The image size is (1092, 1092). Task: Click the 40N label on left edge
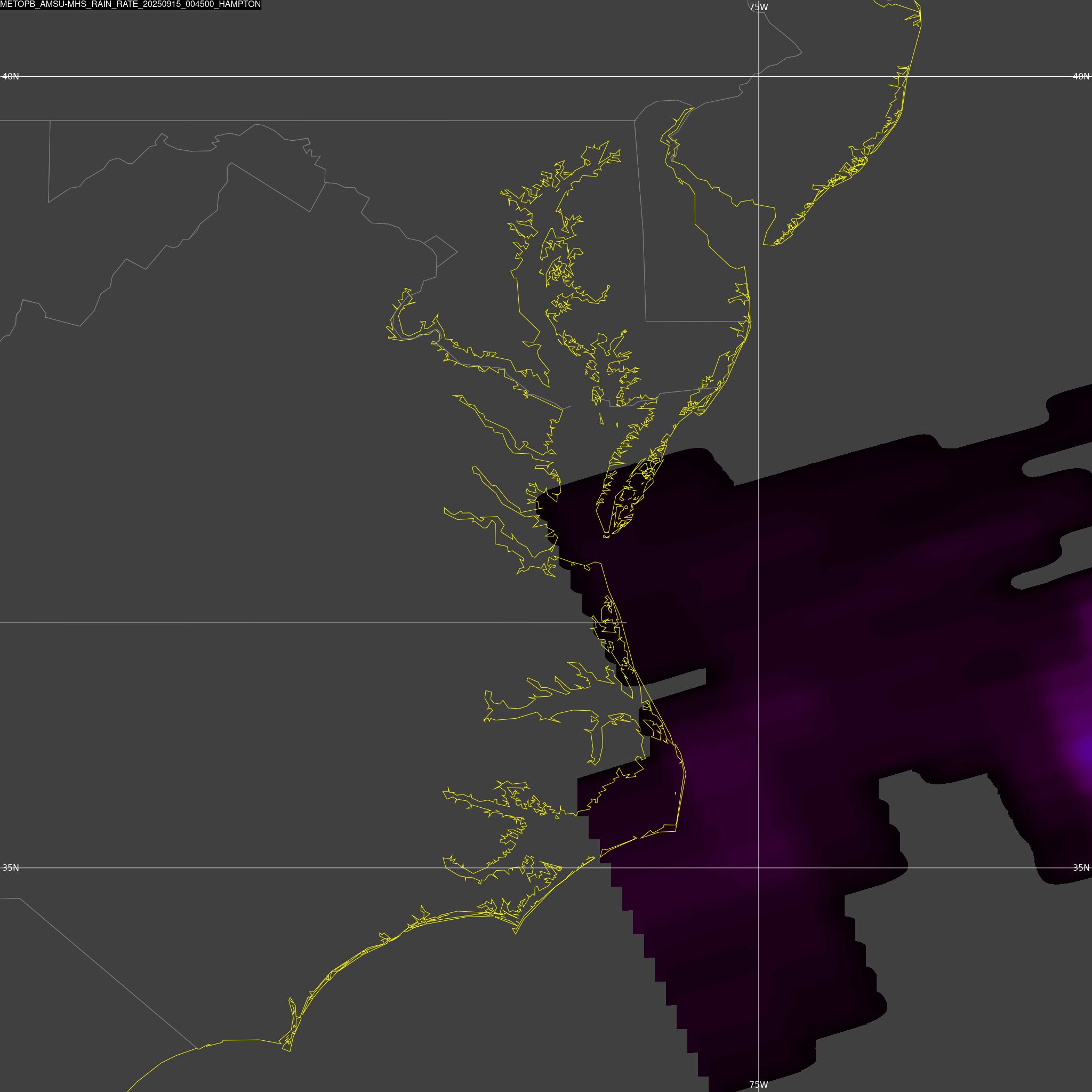(11, 76)
